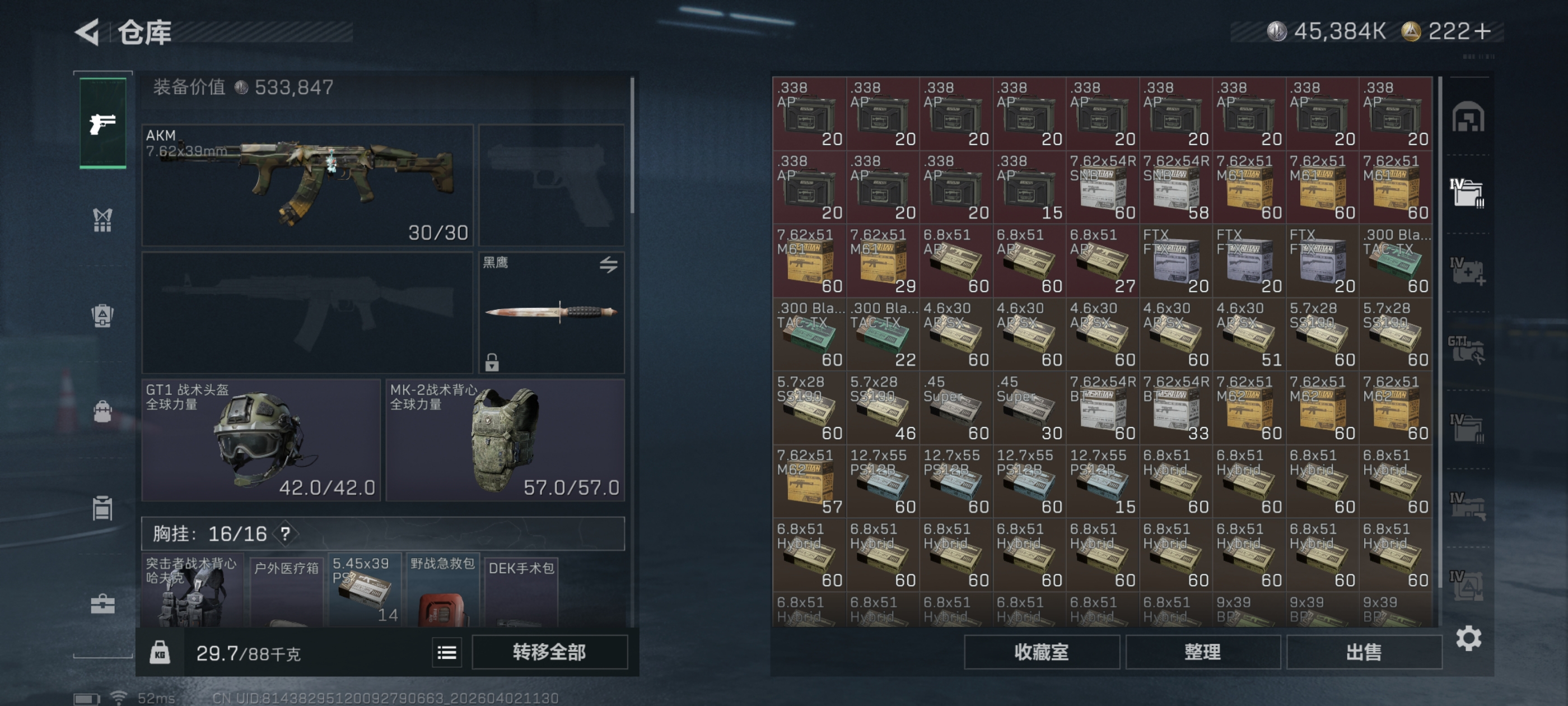Viewport: 1568px width, 706px height.
Task: Click the 转移全部 transfer all button
Action: click(x=549, y=652)
